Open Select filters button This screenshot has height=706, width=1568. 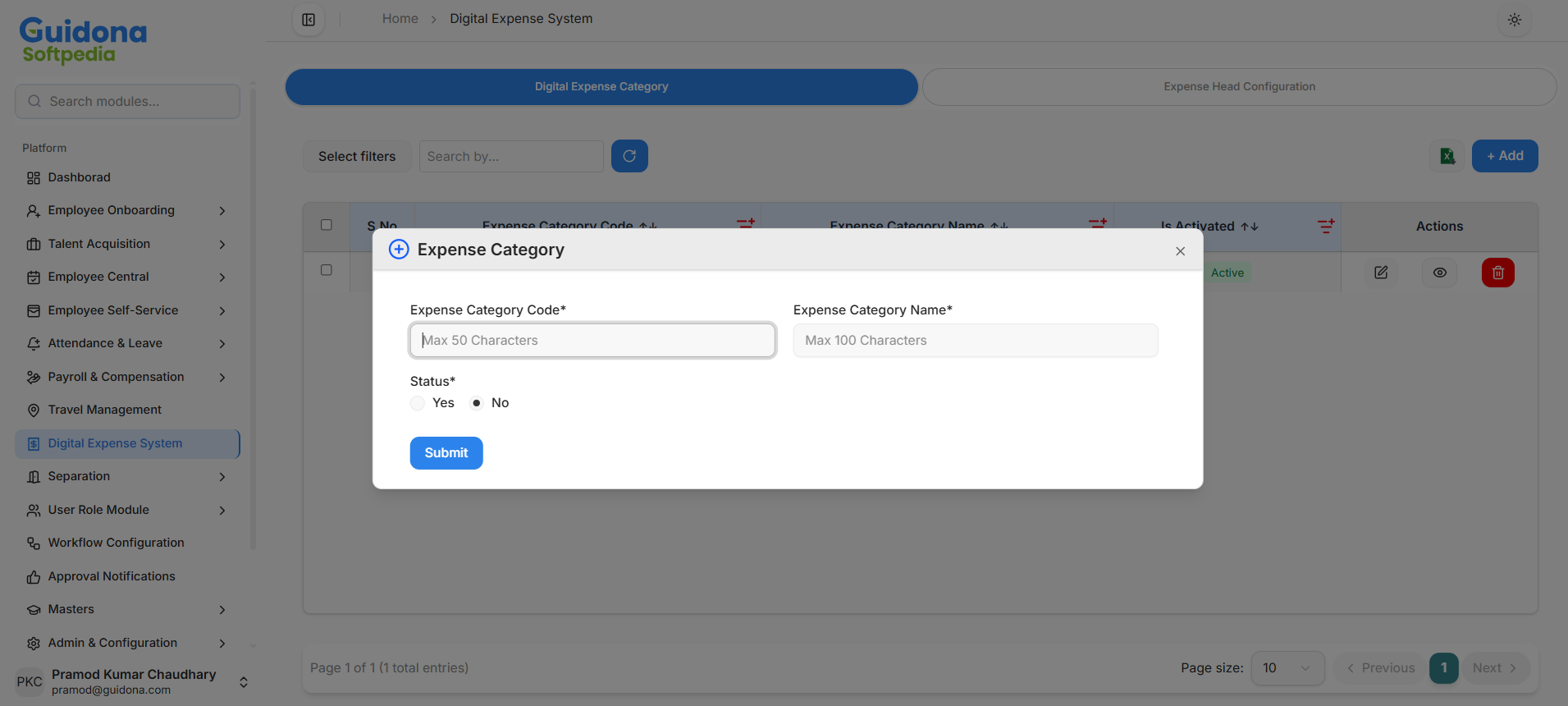(x=357, y=156)
